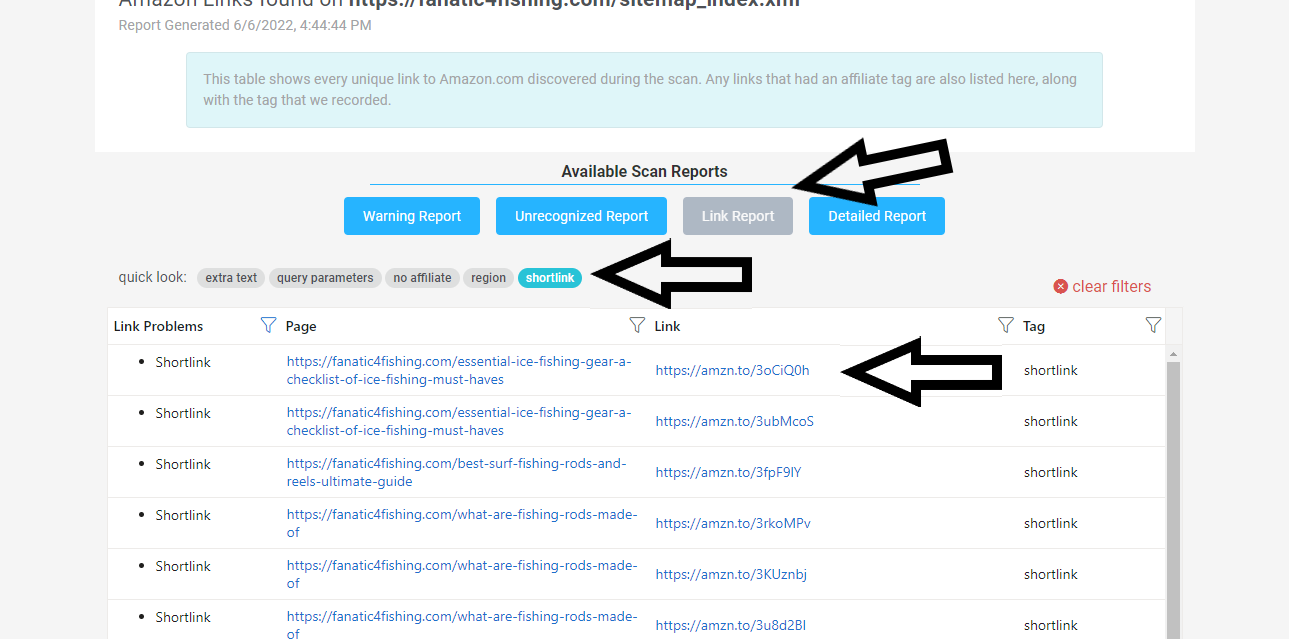Viewport: 1289px width, 639px height.
Task: Open the best-surf-fishing-rods-and-reels page link
Action: coord(456,472)
